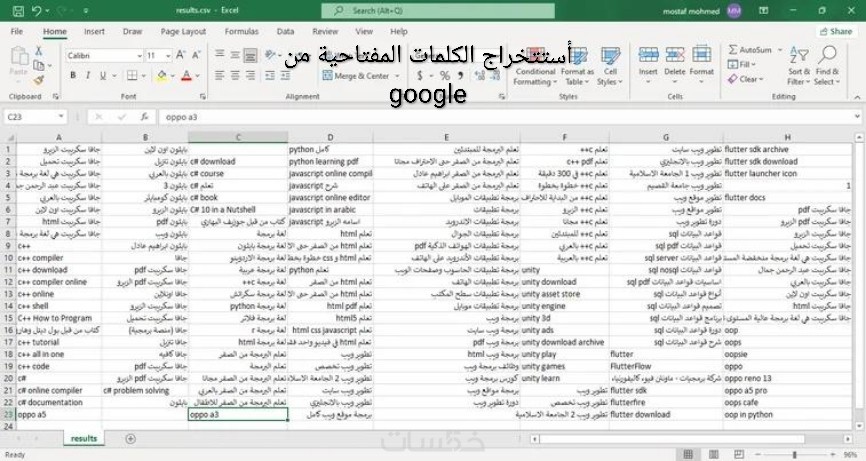Open Cell Styles gallery

[610, 67]
